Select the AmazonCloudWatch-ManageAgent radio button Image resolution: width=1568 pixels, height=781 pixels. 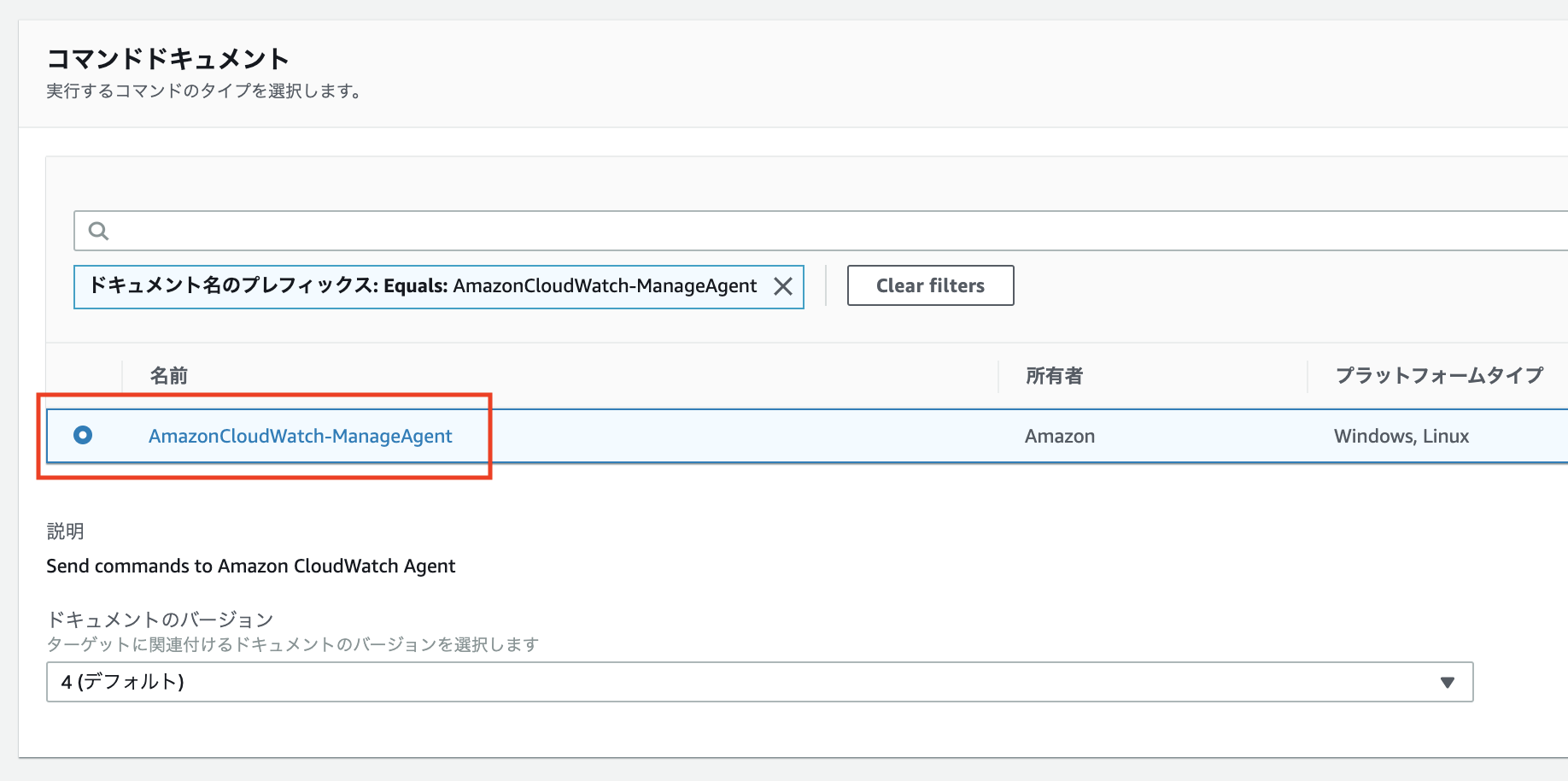(x=83, y=435)
